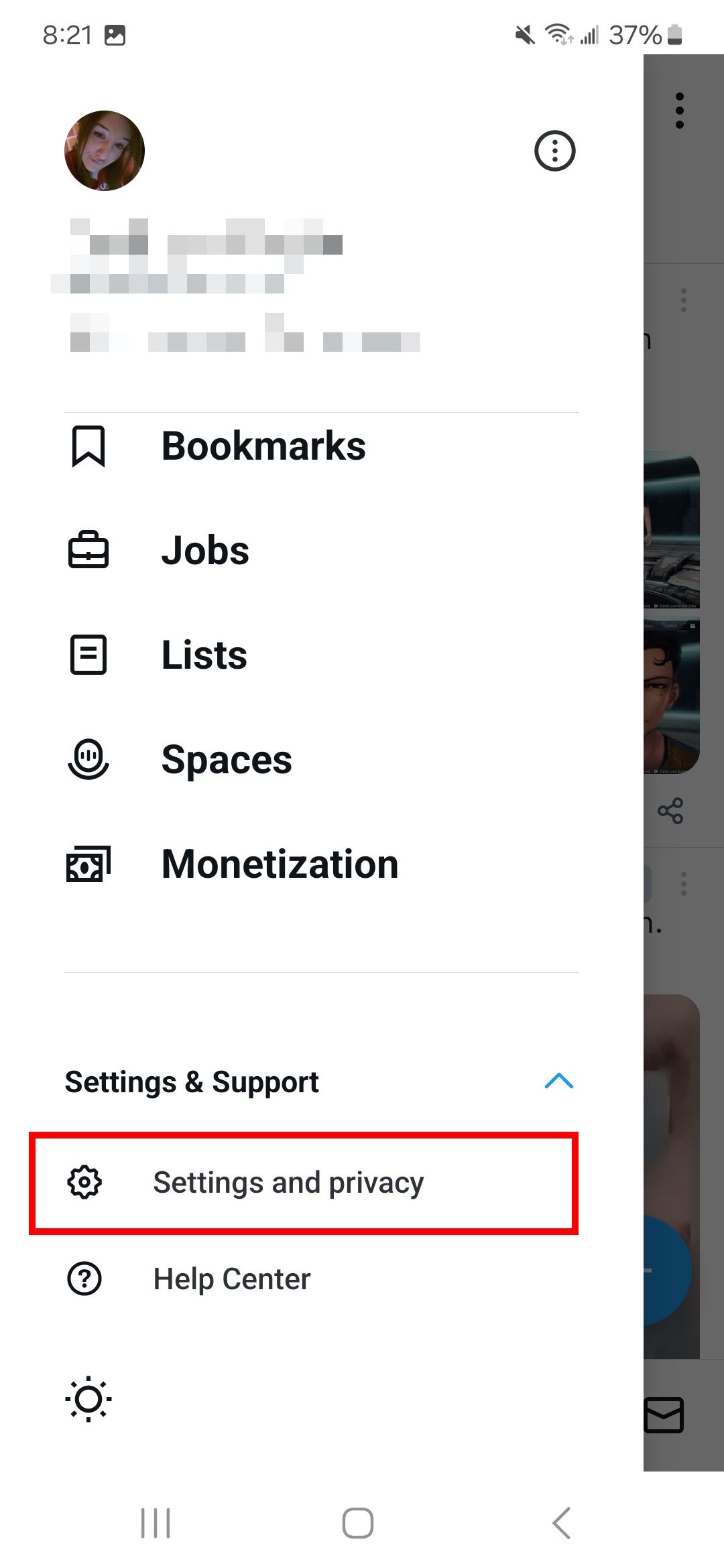724x1568 pixels.
Task: Collapse the Settings & Support section
Action: (558, 1082)
